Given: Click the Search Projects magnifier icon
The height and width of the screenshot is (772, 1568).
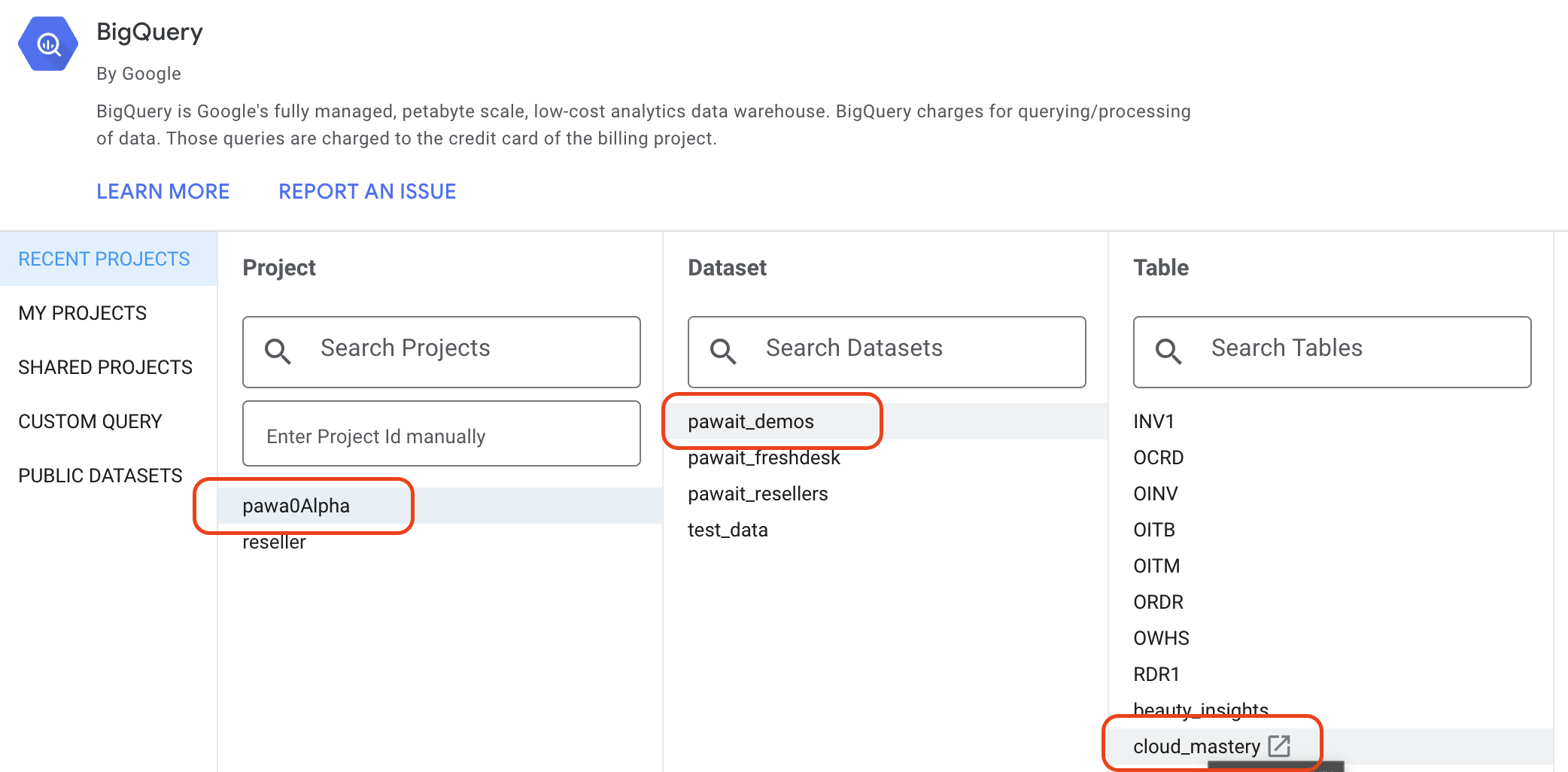Looking at the screenshot, I should point(277,351).
